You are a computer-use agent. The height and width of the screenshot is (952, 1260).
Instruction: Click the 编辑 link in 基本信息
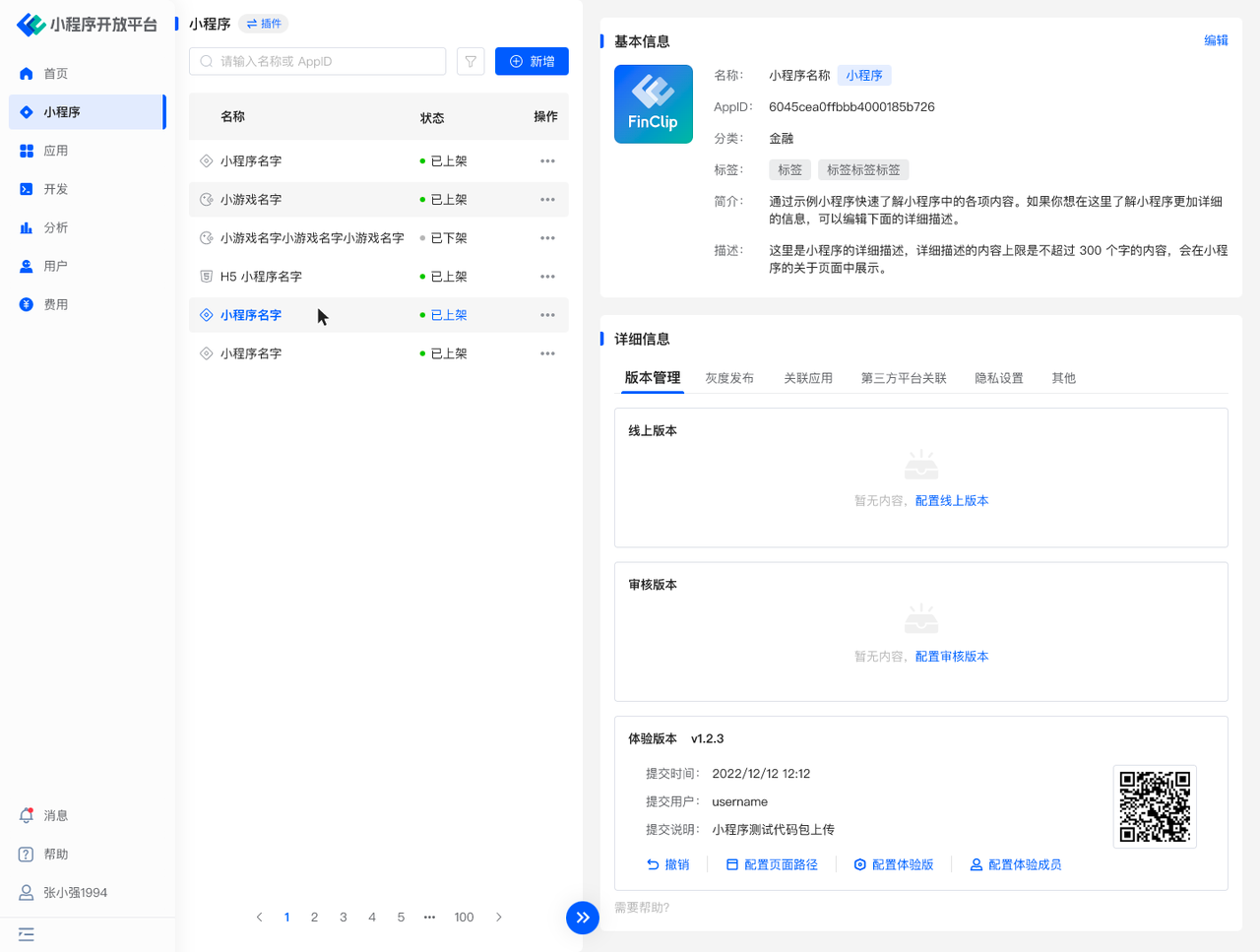tap(1216, 40)
